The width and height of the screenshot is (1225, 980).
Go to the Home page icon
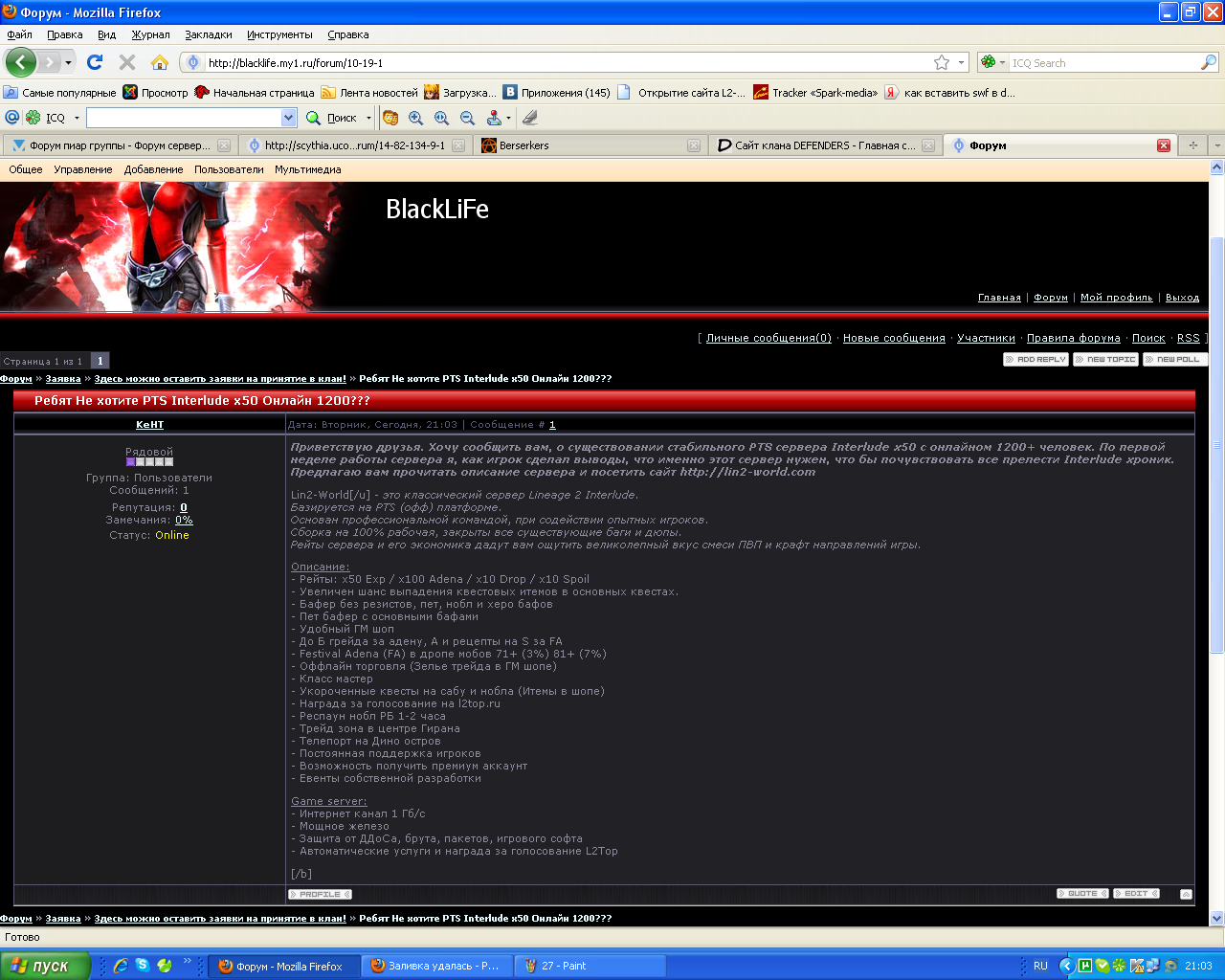point(160,62)
